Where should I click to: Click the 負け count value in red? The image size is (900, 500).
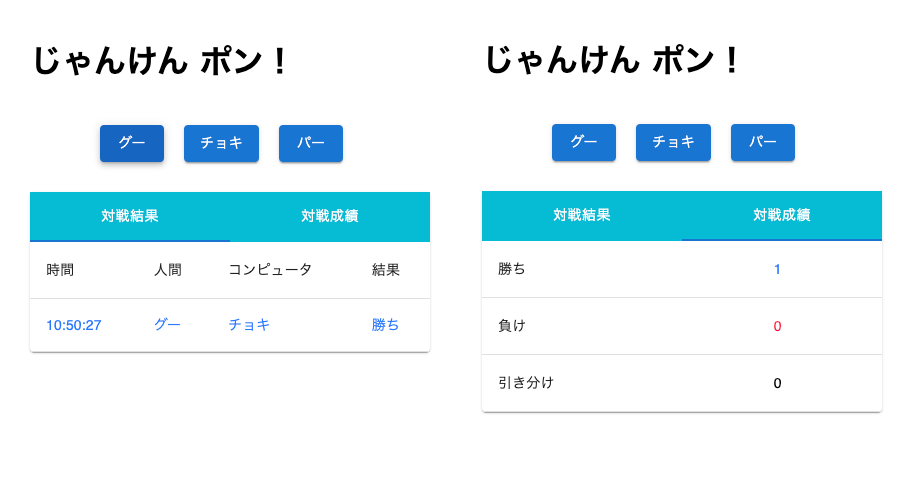[777, 326]
